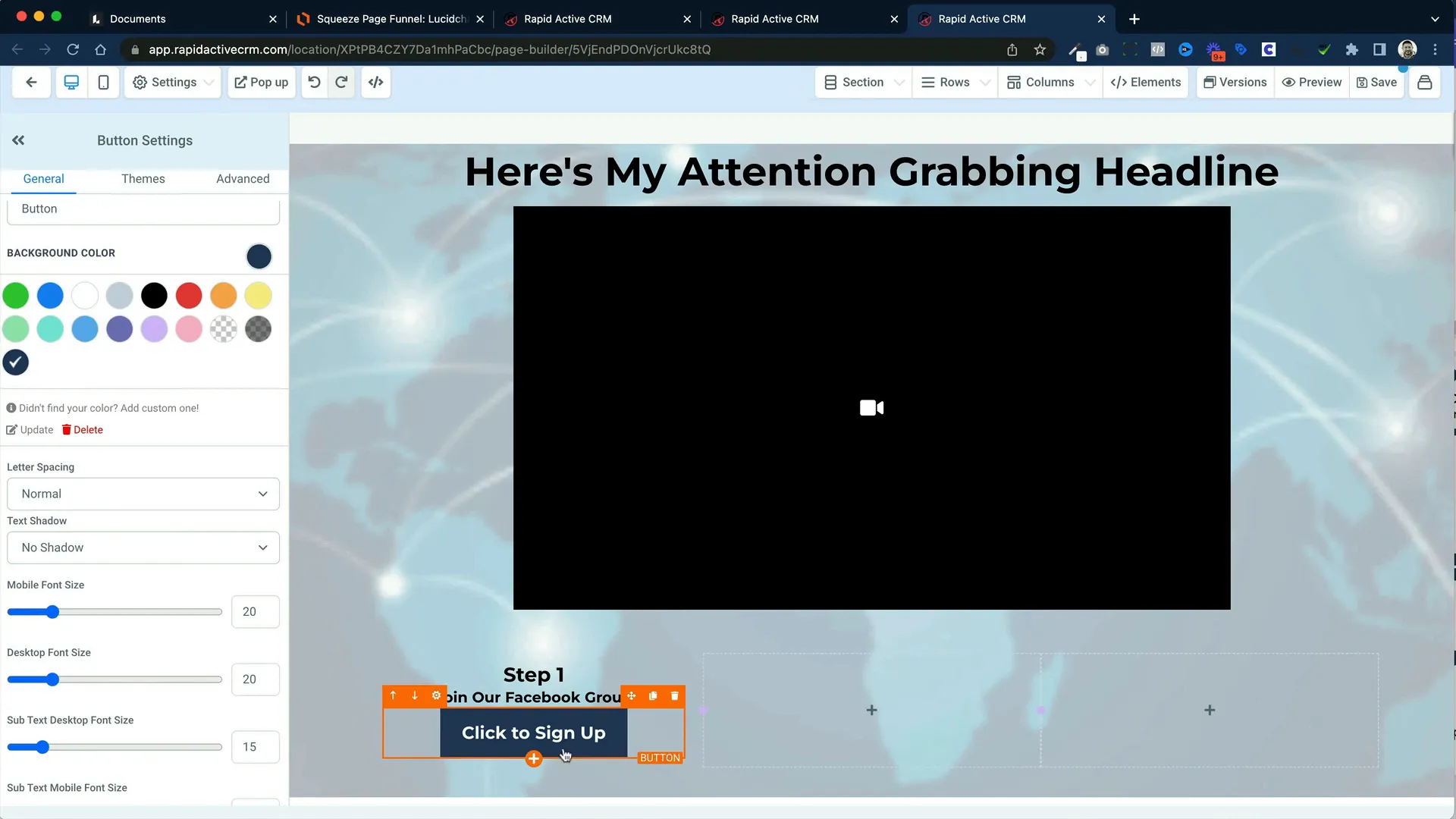Click Desktop Font Size slider

(x=115, y=679)
